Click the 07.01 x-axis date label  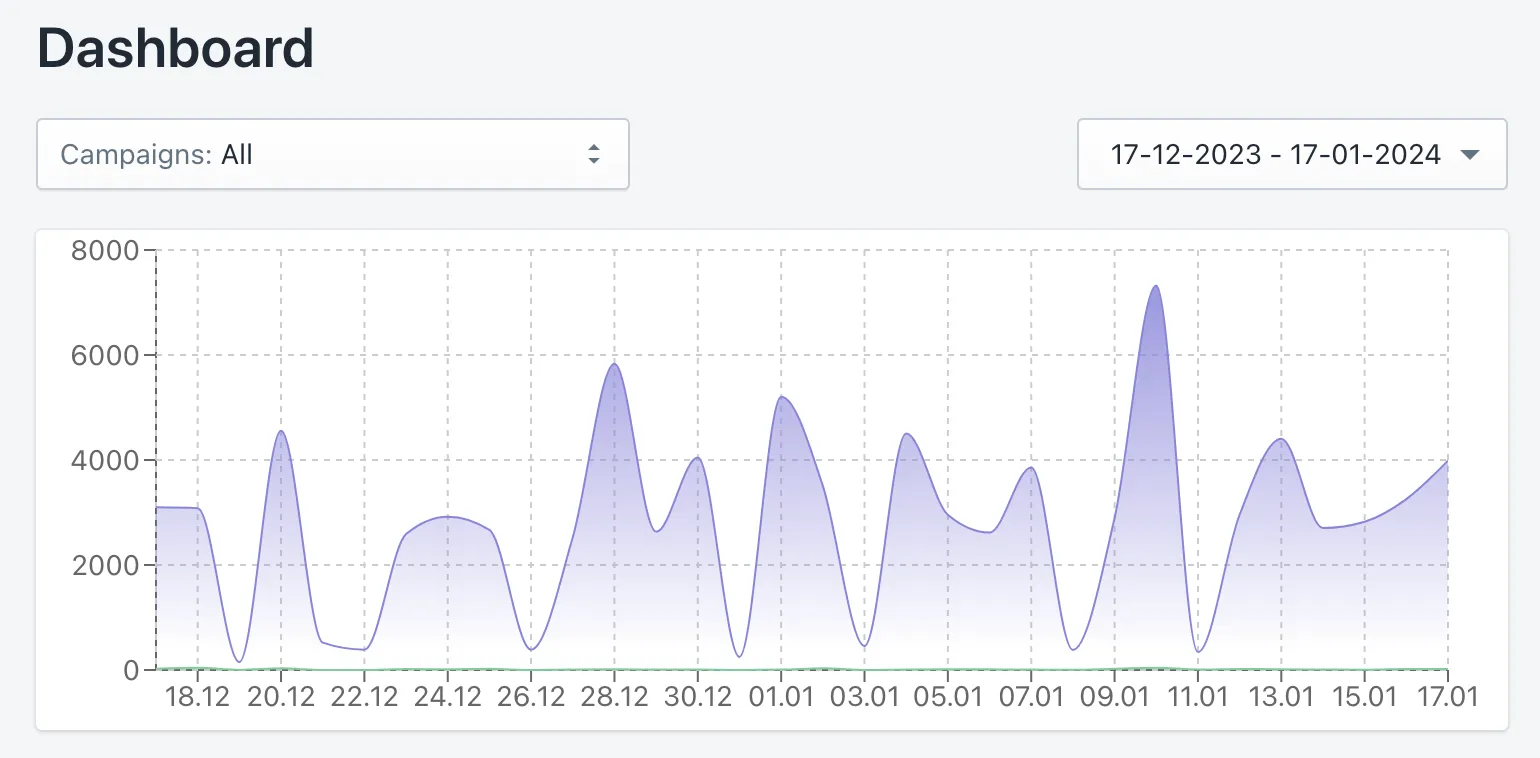pos(1031,695)
